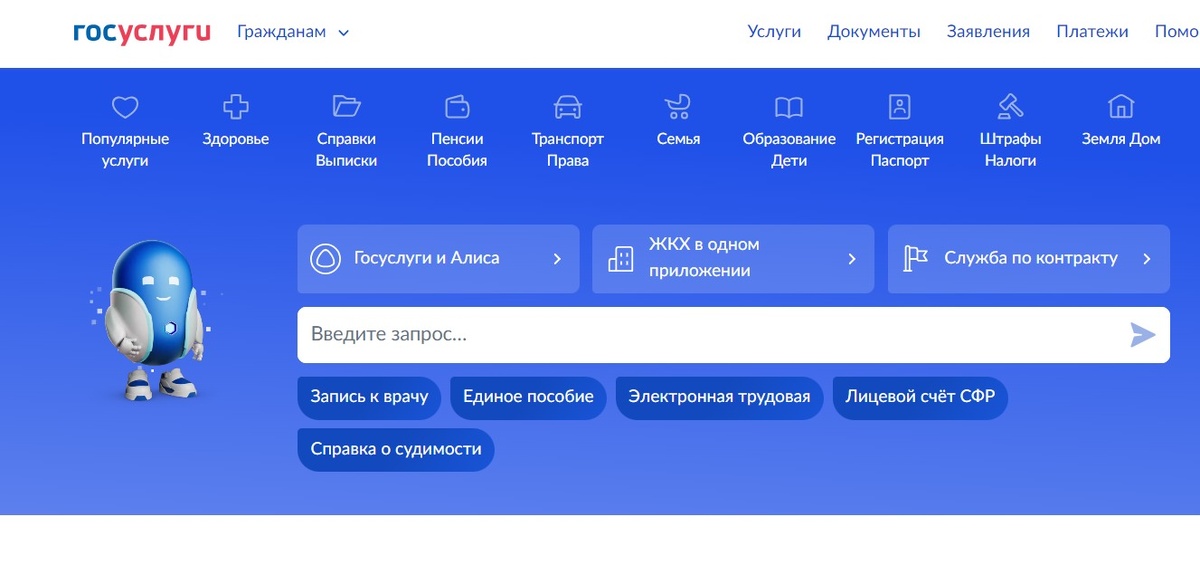Click the Земля Дом label

click(1121, 140)
